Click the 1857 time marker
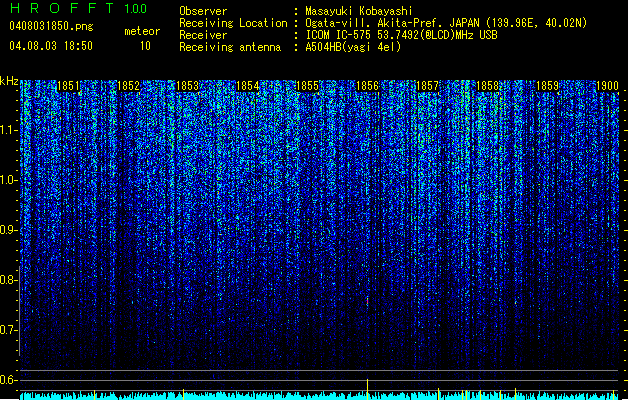The width and height of the screenshot is (629, 400). pos(428,86)
